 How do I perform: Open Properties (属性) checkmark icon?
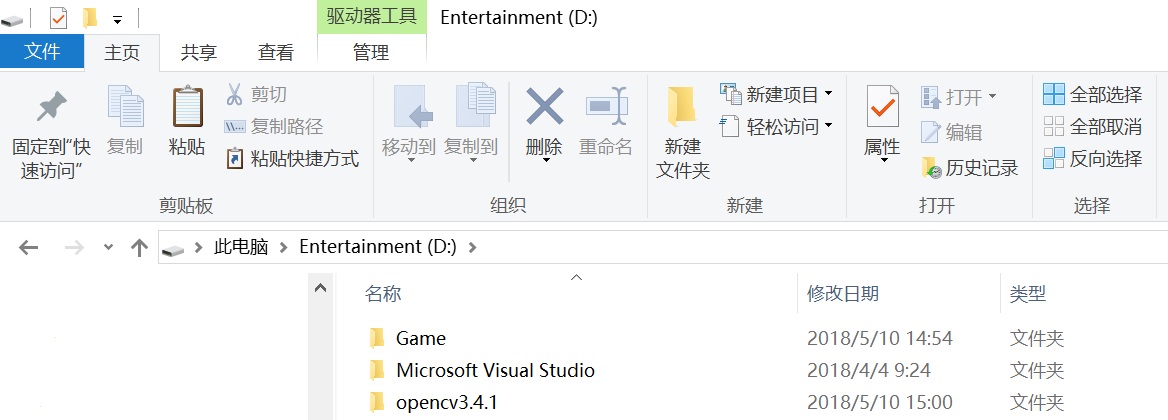[x=883, y=106]
